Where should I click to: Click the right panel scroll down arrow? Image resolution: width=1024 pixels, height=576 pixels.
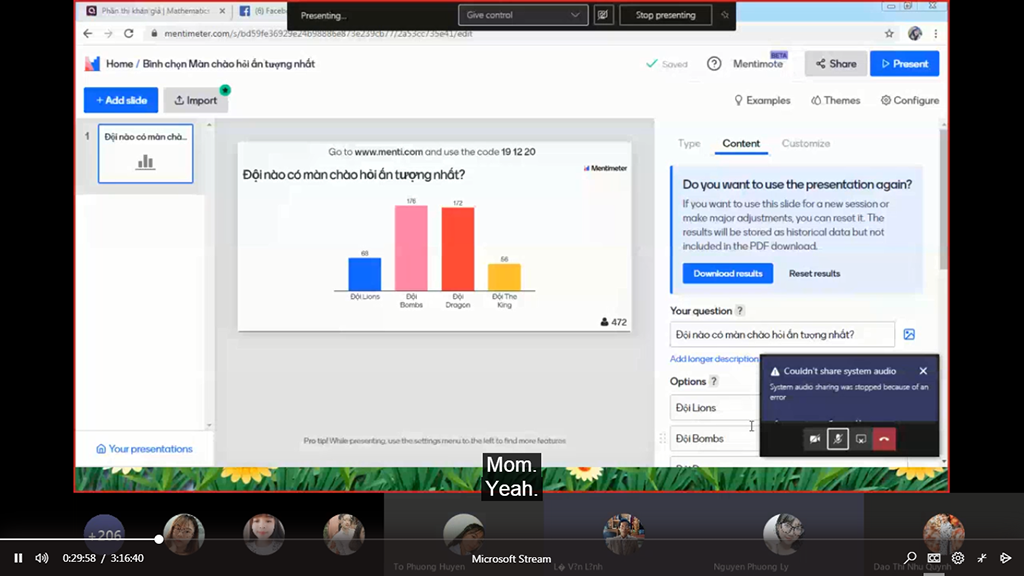pos(944,462)
